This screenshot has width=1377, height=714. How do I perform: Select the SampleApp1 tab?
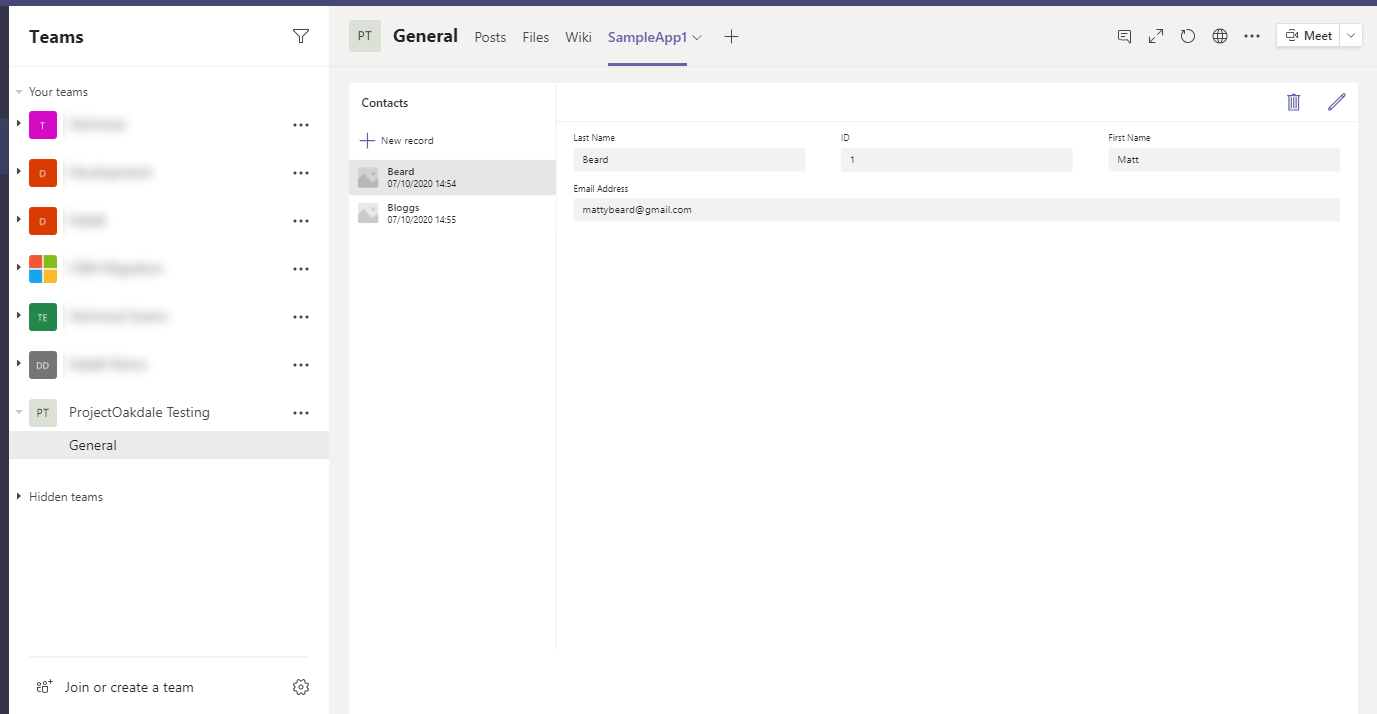pos(647,37)
